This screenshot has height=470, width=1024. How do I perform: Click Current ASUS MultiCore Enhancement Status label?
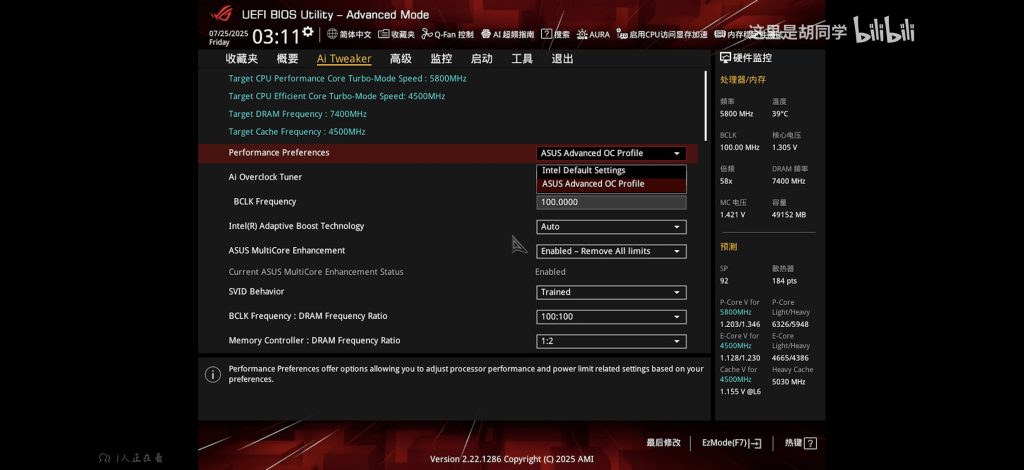[x=316, y=272]
